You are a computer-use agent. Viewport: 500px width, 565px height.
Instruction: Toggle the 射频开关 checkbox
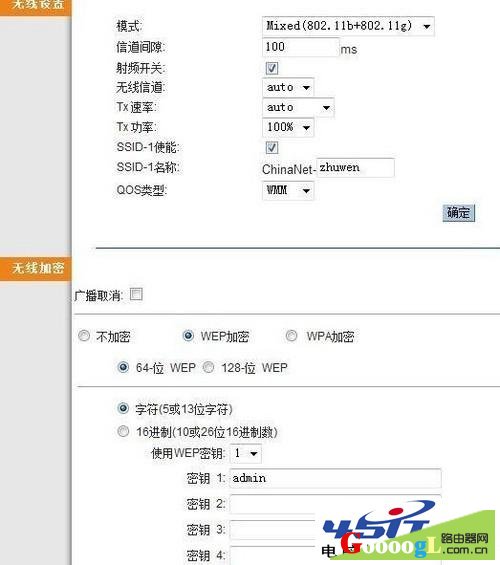(272, 68)
